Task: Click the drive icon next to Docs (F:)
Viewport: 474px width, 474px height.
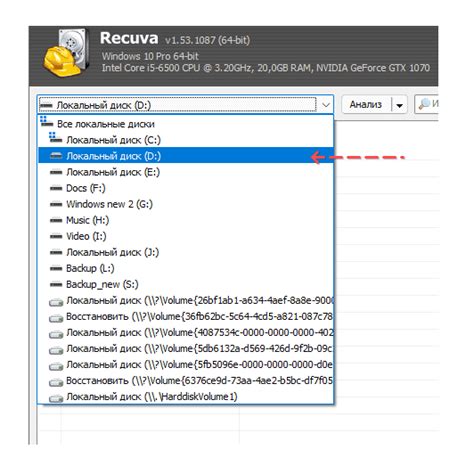Action: point(56,188)
